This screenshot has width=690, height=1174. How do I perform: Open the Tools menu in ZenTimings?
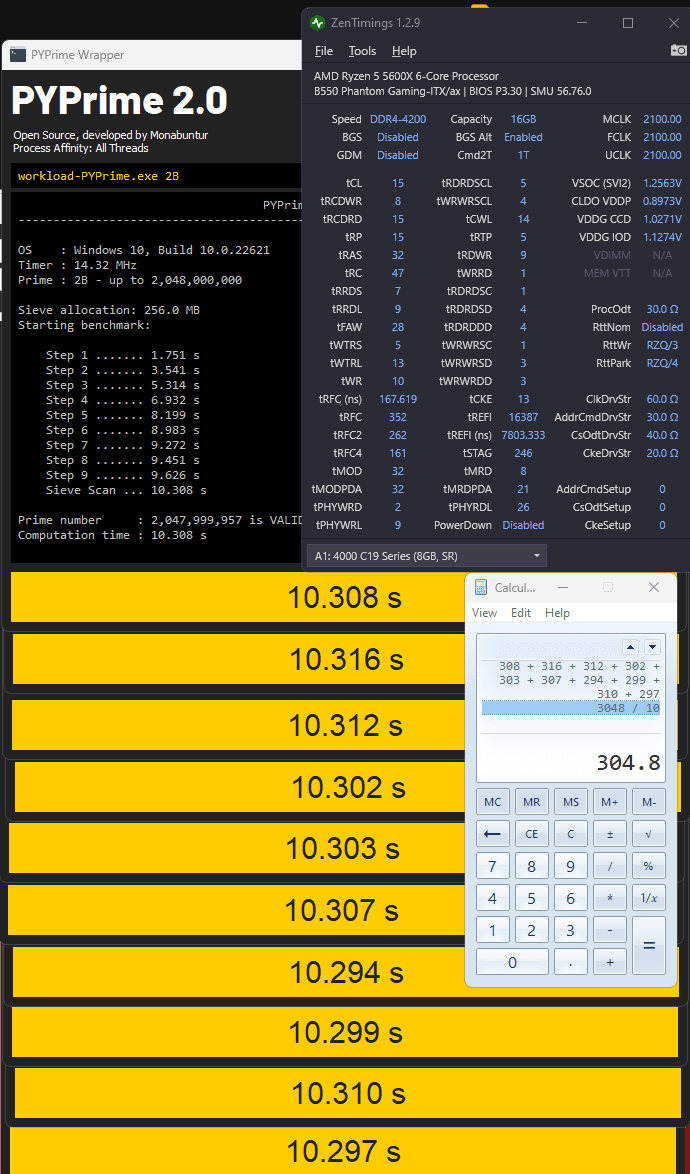[362, 51]
